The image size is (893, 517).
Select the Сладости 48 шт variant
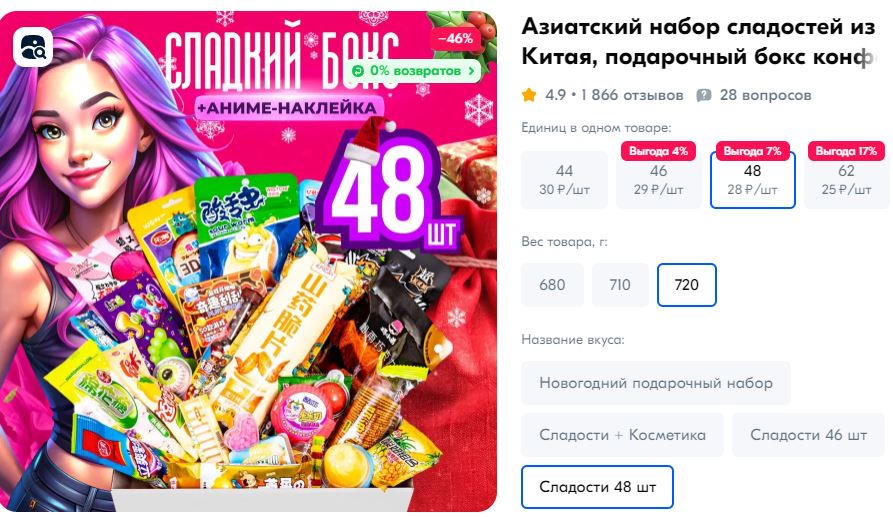[x=597, y=487]
